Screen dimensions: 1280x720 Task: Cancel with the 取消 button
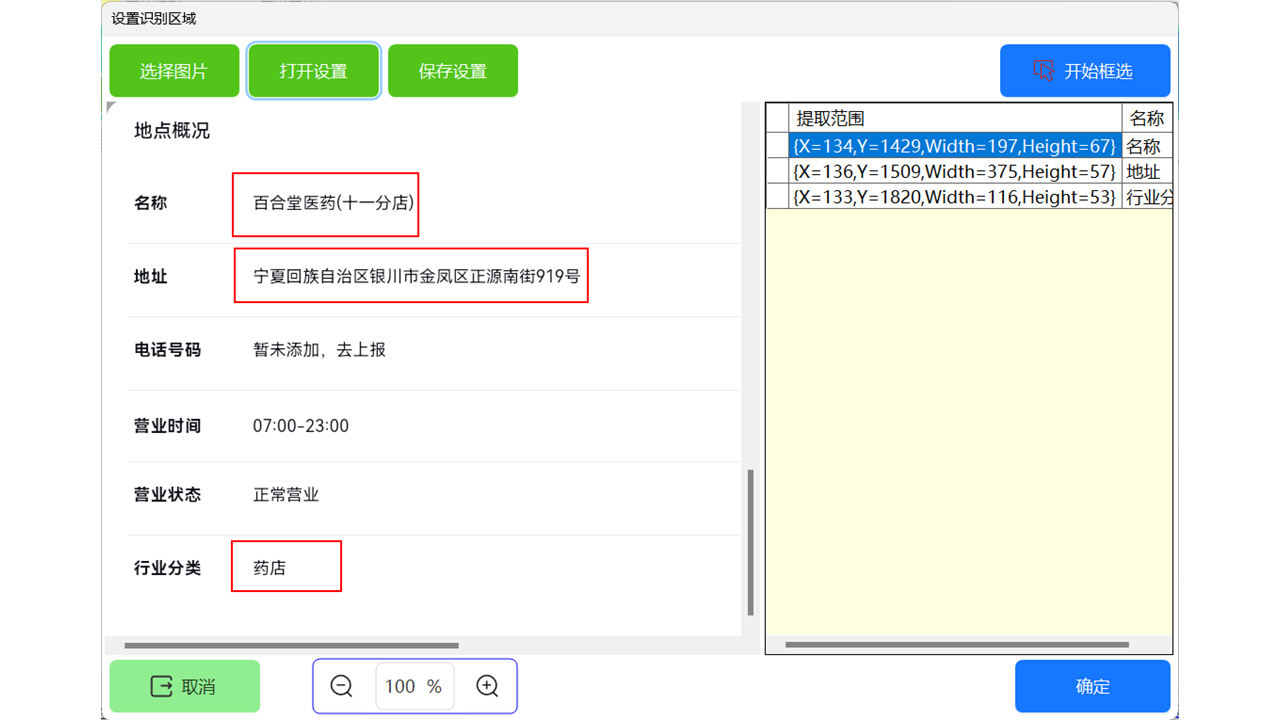[185, 687]
